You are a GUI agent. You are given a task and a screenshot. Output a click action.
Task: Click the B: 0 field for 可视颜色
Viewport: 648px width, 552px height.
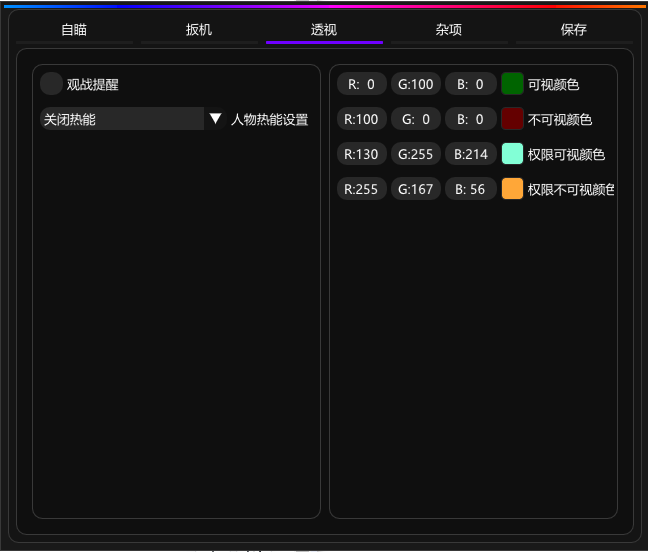tap(470, 84)
